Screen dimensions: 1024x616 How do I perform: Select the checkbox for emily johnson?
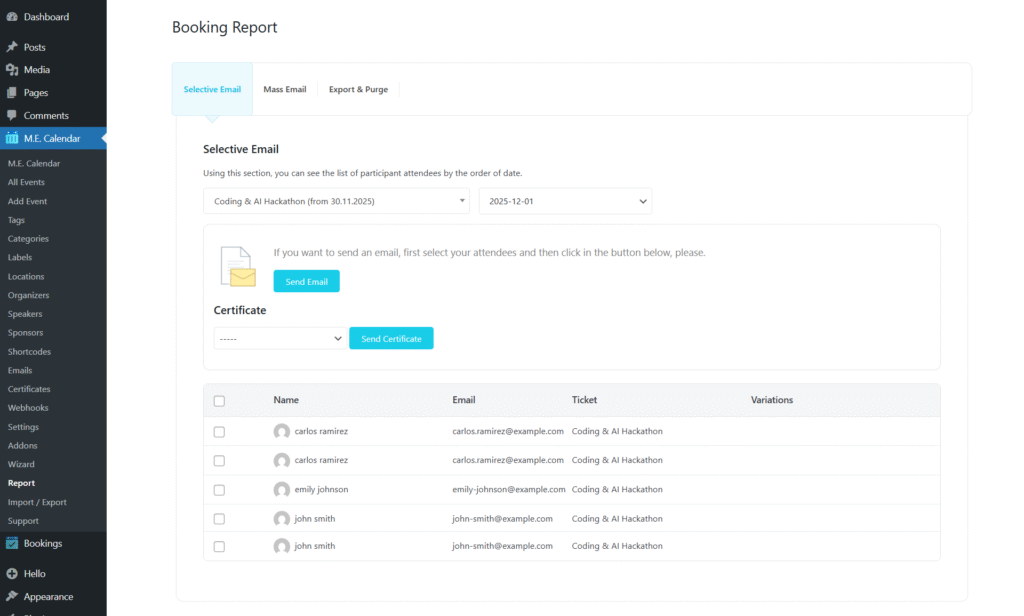click(x=219, y=489)
